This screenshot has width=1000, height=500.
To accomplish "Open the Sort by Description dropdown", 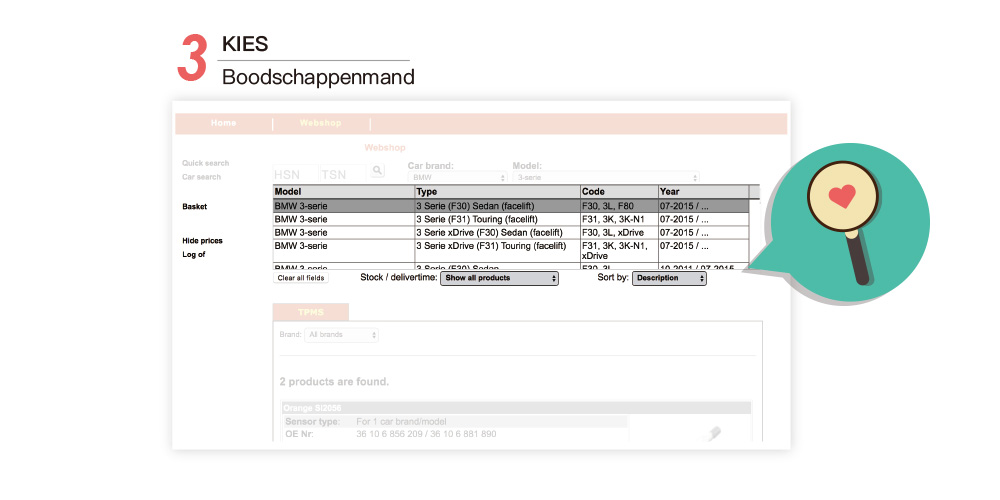I will click(669, 279).
